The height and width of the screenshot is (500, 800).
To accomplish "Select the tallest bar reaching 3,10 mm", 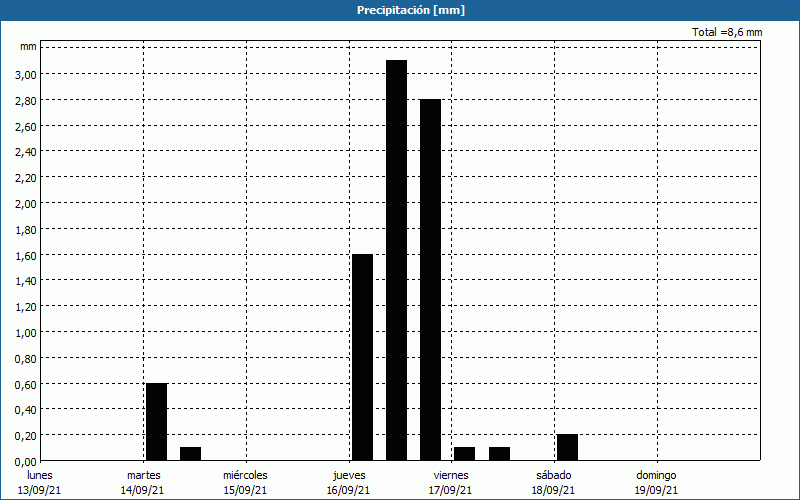I will pos(396,260).
